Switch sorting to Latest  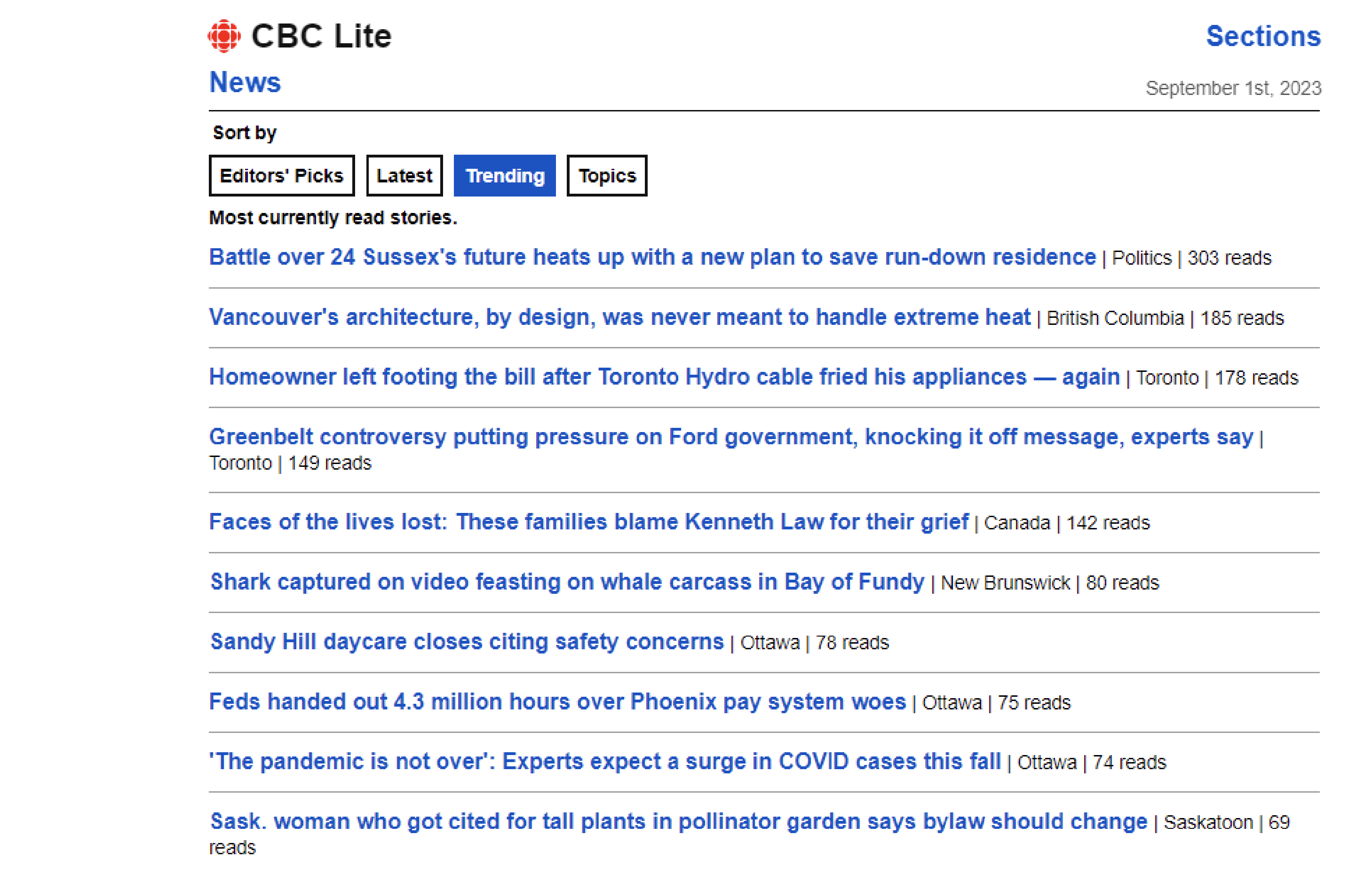[x=404, y=176]
